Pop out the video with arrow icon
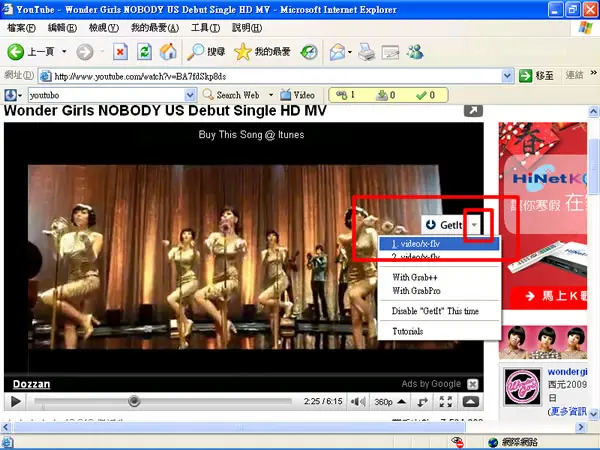 (x=473, y=110)
